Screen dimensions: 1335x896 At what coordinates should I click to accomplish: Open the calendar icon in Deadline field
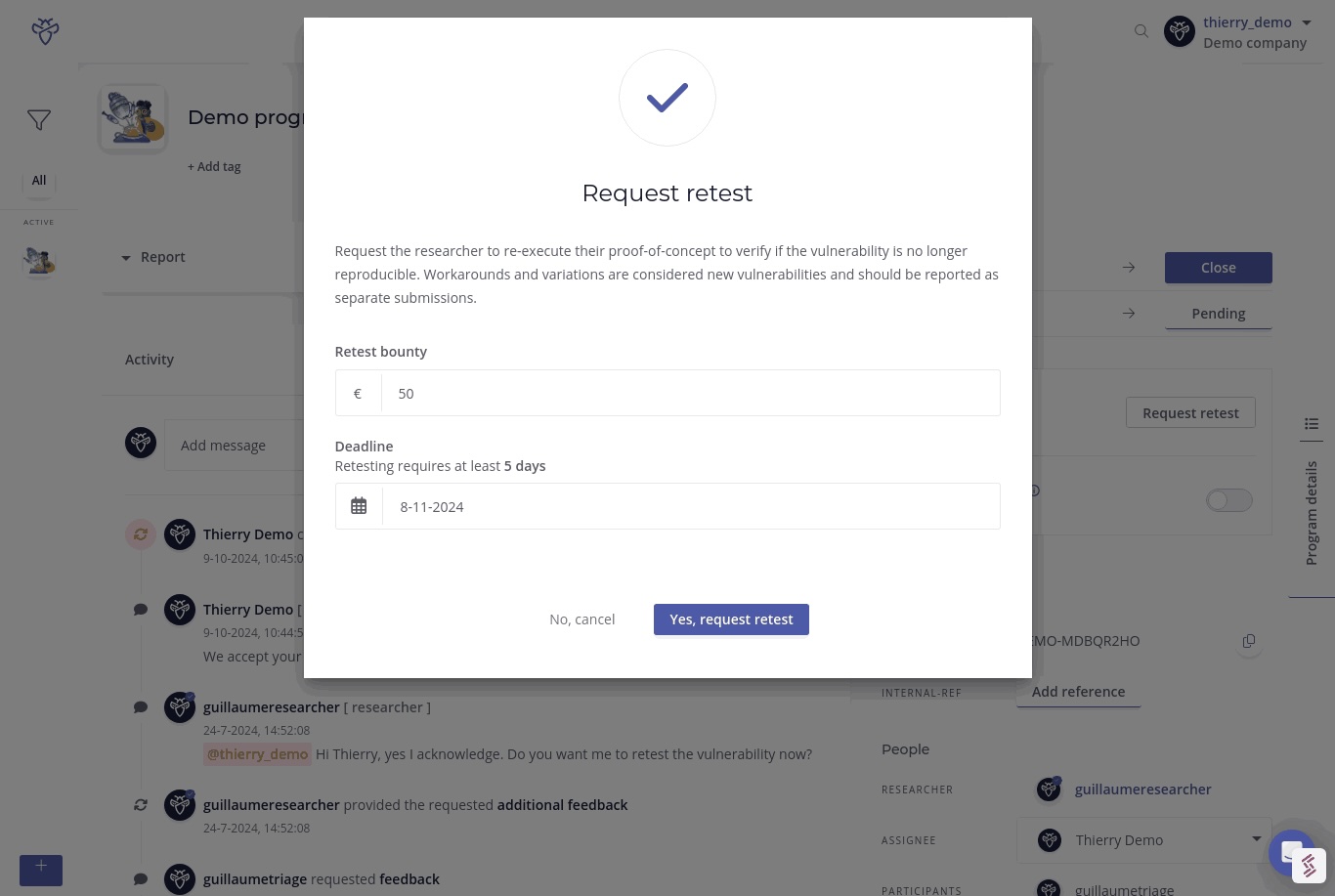pyautogui.click(x=359, y=506)
